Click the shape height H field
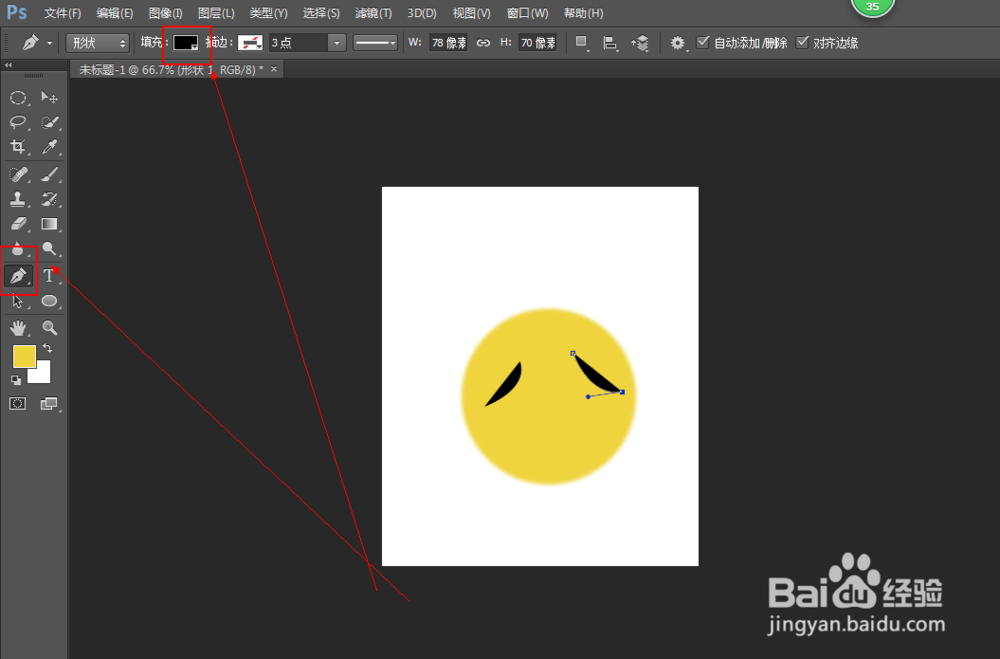Viewport: 1000px width, 659px height. [538, 43]
